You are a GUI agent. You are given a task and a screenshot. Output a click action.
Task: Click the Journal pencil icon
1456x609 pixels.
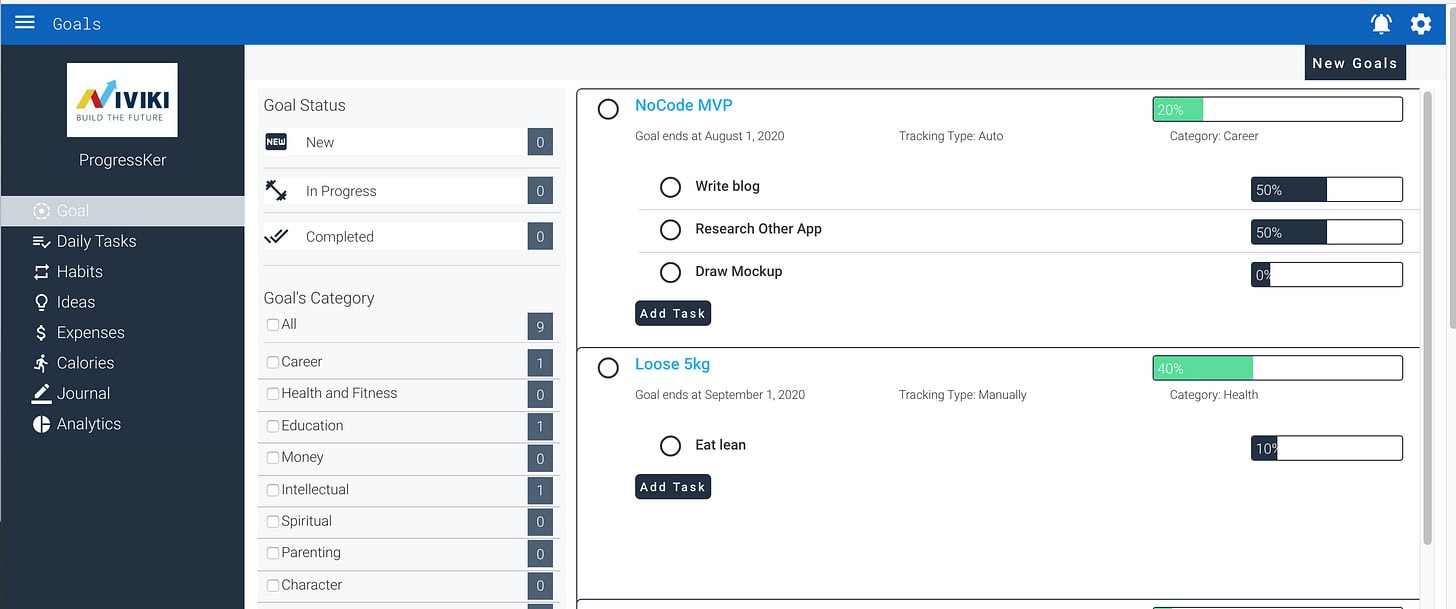pyautogui.click(x=41, y=393)
